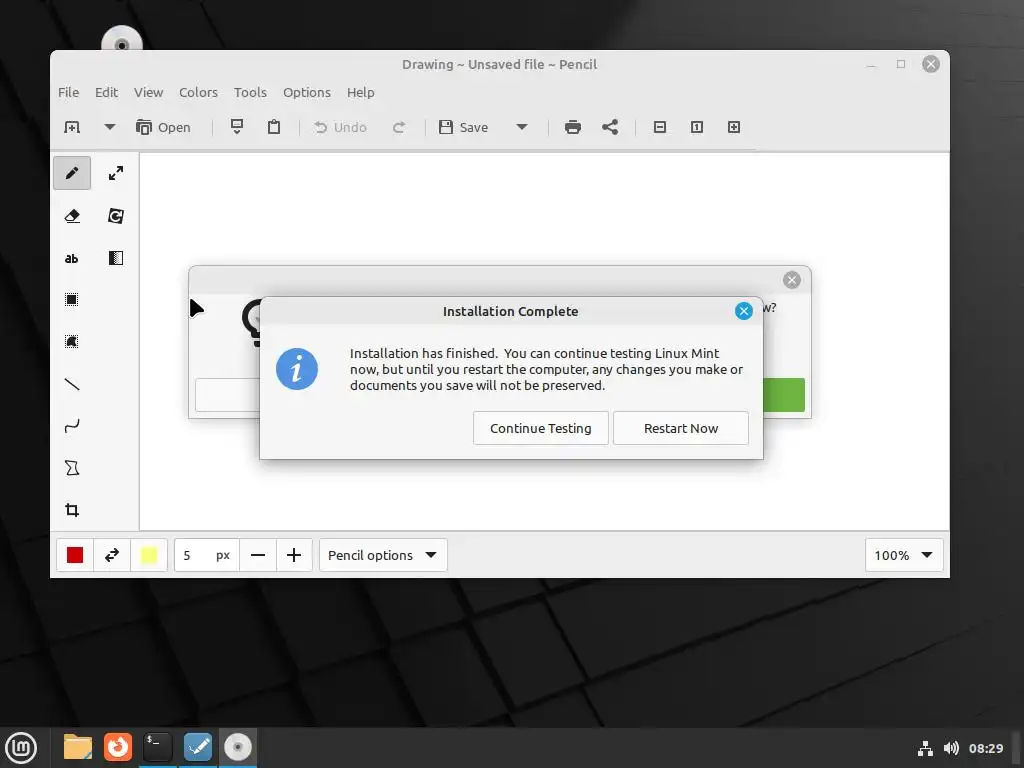Screen dimensions: 1024x768
Task: Click the Paste clipboard icon
Action: [x=274, y=127]
